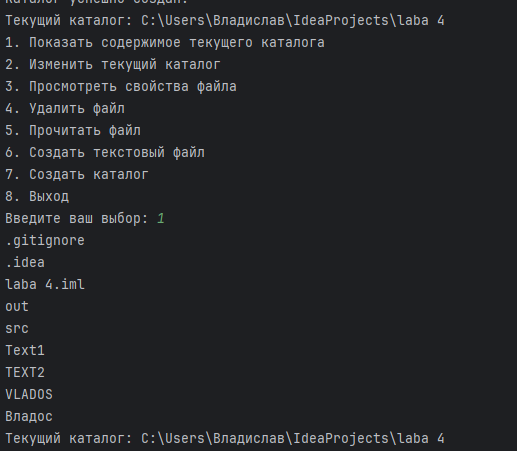Screen dimensions: 517x451
Task: Click the menu line 'Показать содержимое текущего каталога'
Action: [x=165, y=43]
